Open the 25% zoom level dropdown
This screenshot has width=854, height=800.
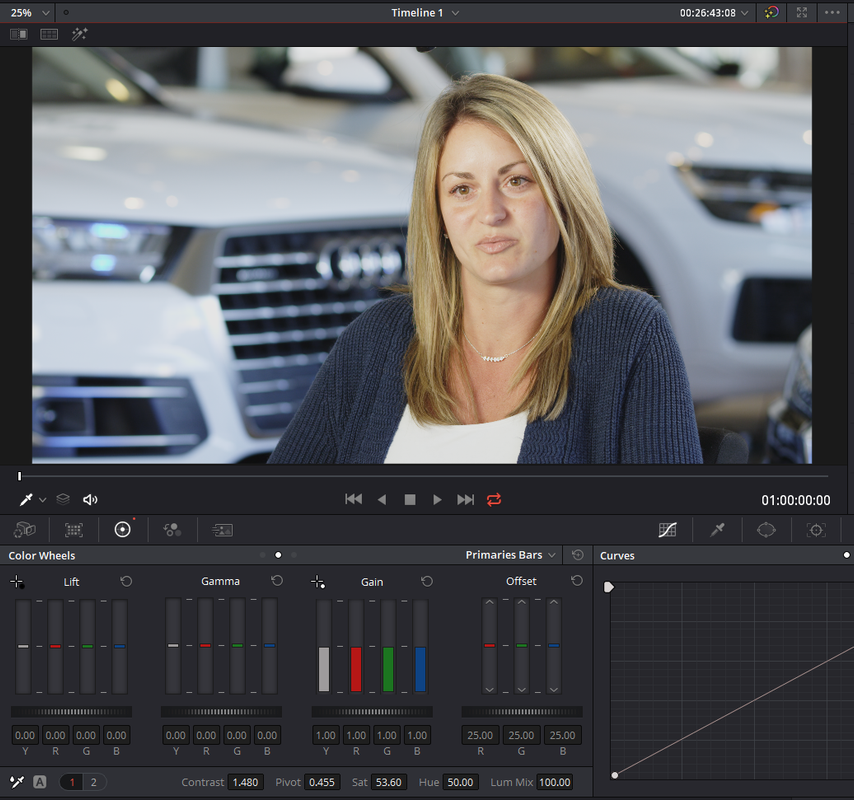point(30,12)
